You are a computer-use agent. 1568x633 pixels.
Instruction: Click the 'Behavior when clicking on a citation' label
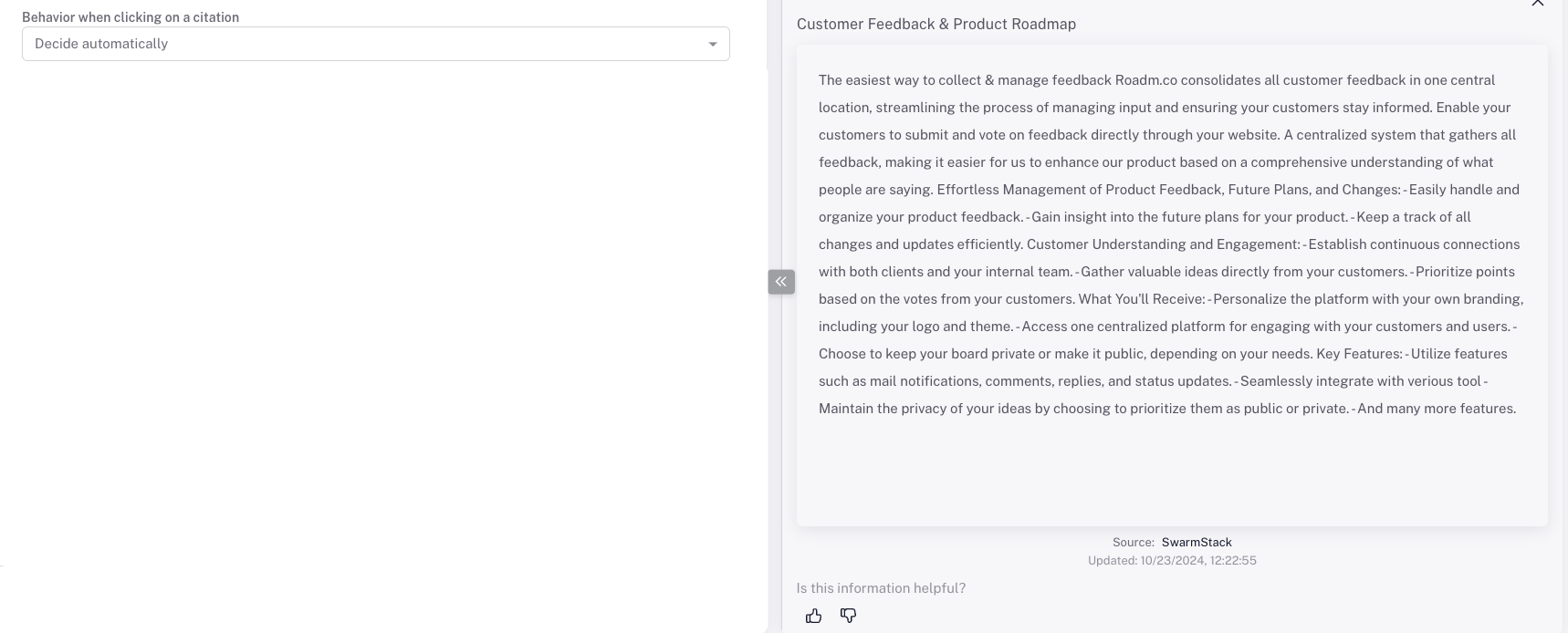[x=131, y=17]
